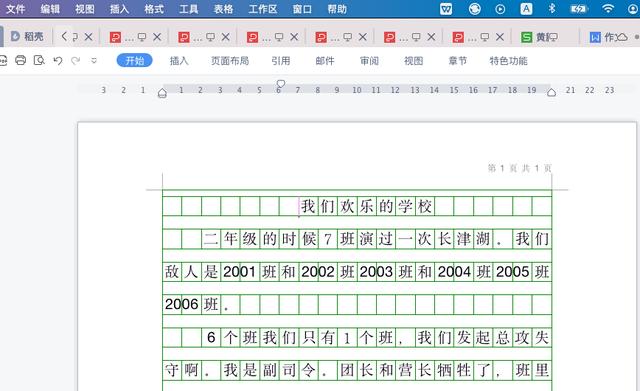Image resolution: width=640 pixels, height=391 pixels.
Task: Open the 格式 menu in menu bar
Action: pyautogui.click(x=154, y=9)
